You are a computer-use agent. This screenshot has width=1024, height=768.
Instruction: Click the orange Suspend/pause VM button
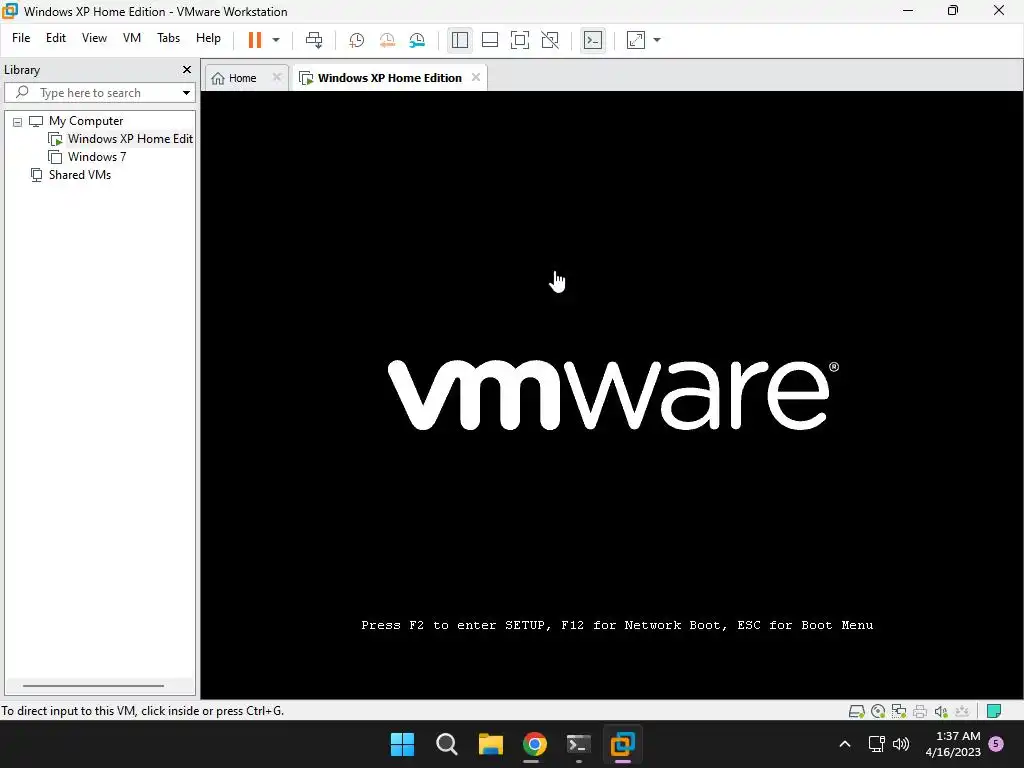[x=255, y=40]
